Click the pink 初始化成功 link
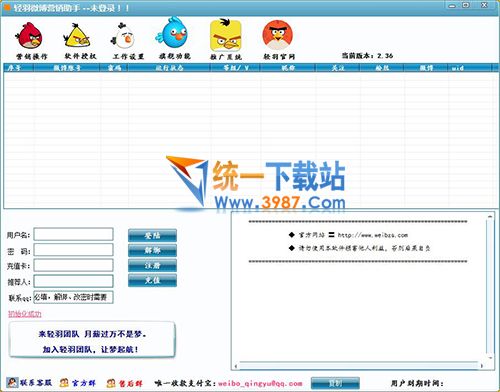Screen dimensions: 500x392 tap(25, 314)
